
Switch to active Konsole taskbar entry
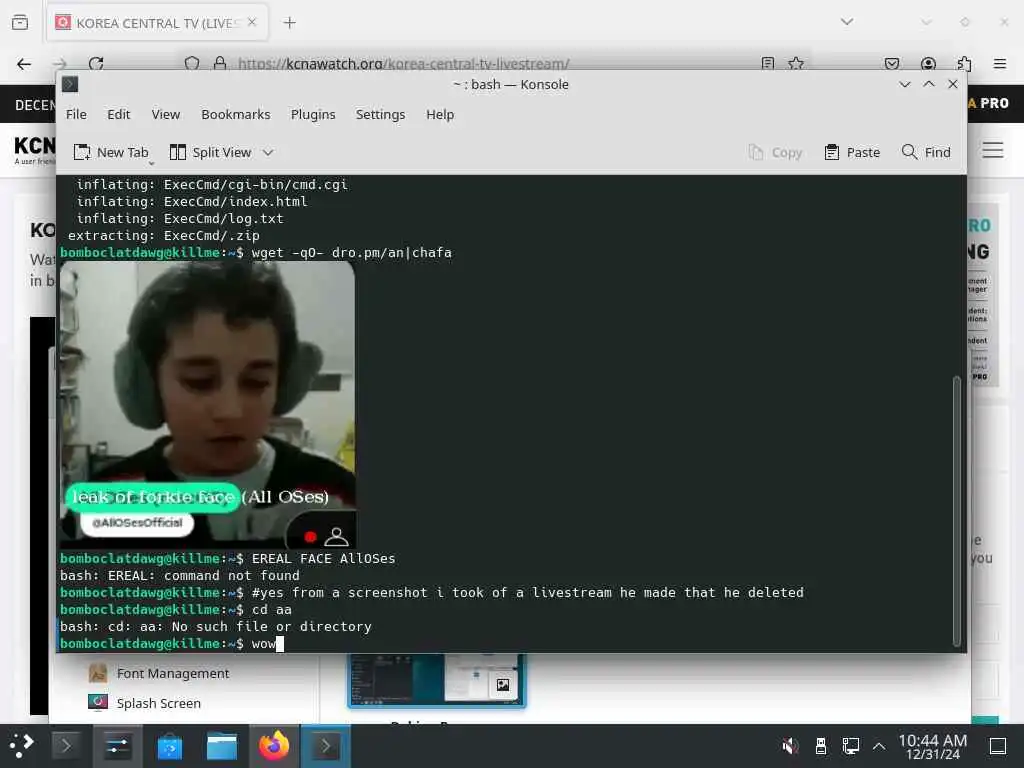coord(325,746)
